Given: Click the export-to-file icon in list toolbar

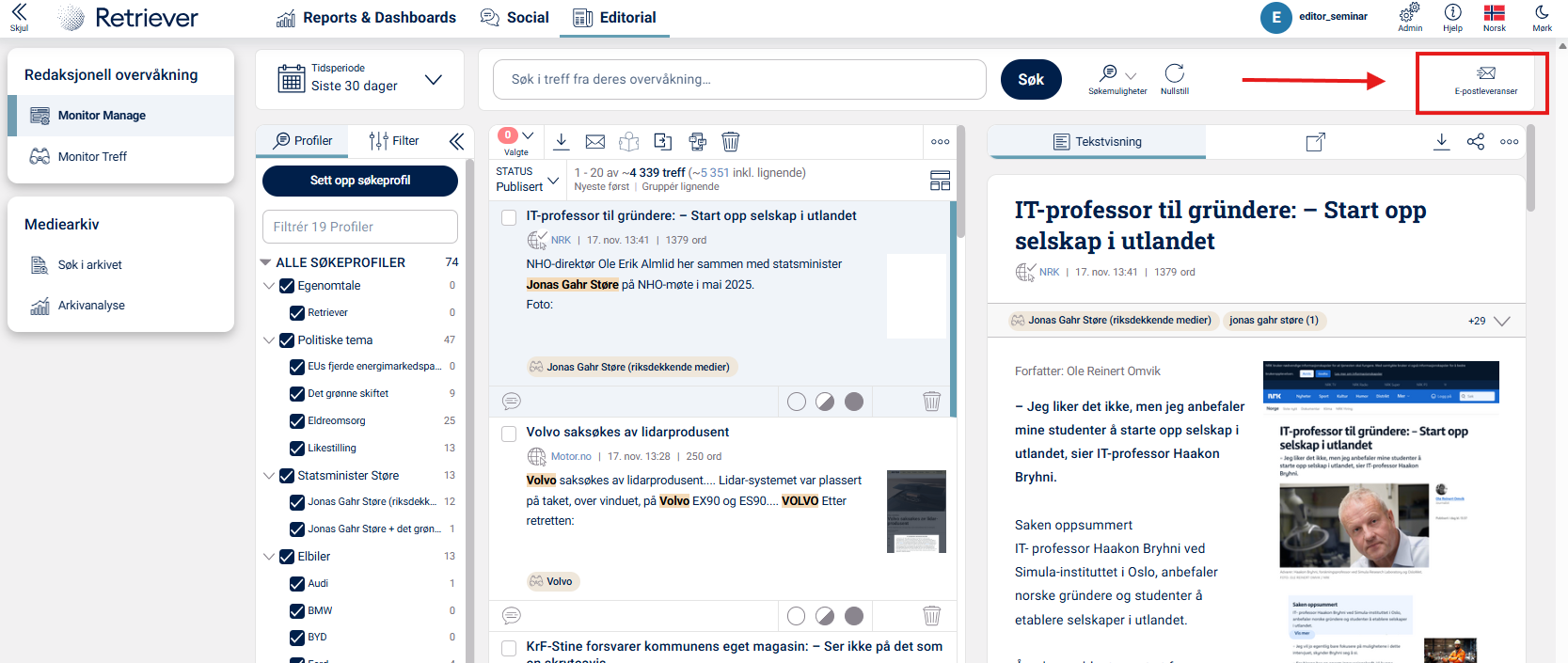Looking at the screenshot, I should [x=663, y=141].
